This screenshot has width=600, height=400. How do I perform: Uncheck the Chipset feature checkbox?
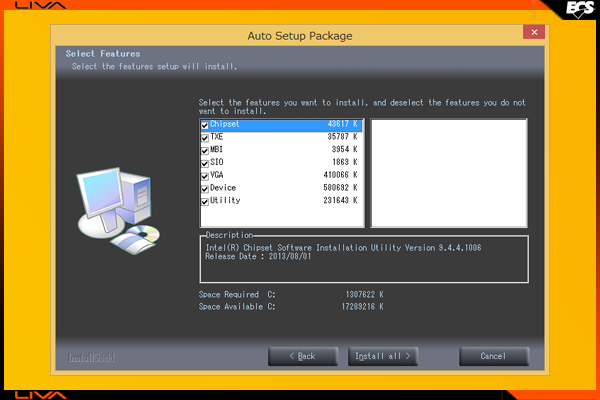point(205,125)
